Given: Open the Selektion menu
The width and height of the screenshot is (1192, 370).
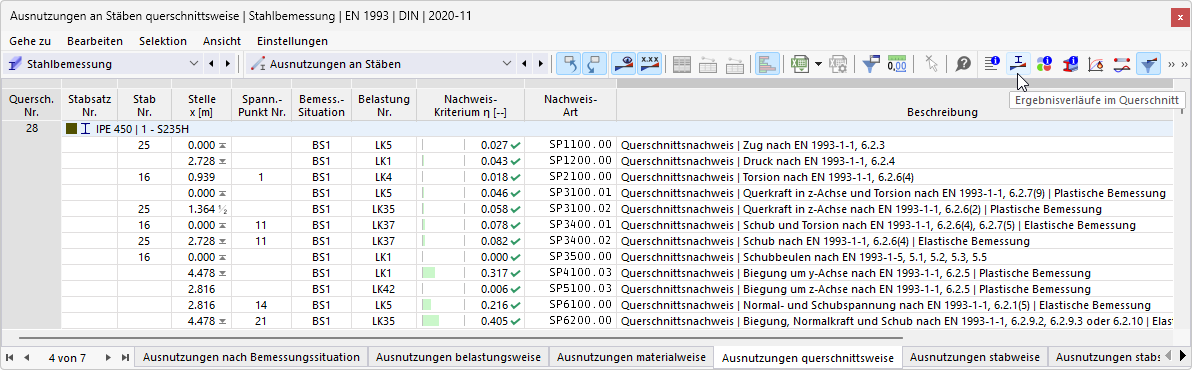Looking at the screenshot, I should pos(163,41).
